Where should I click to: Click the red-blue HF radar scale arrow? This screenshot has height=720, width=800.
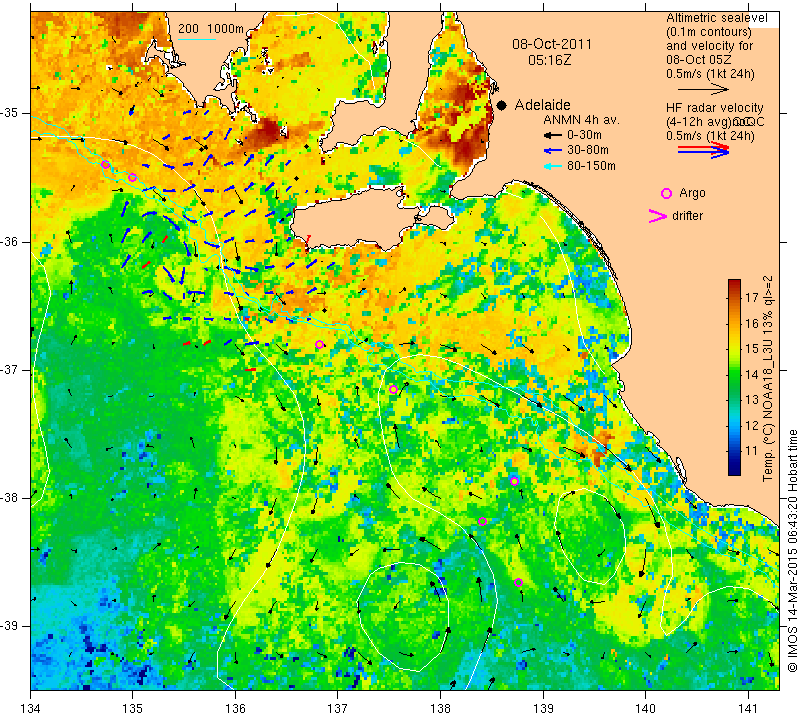pyautogui.click(x=703, y=150)
